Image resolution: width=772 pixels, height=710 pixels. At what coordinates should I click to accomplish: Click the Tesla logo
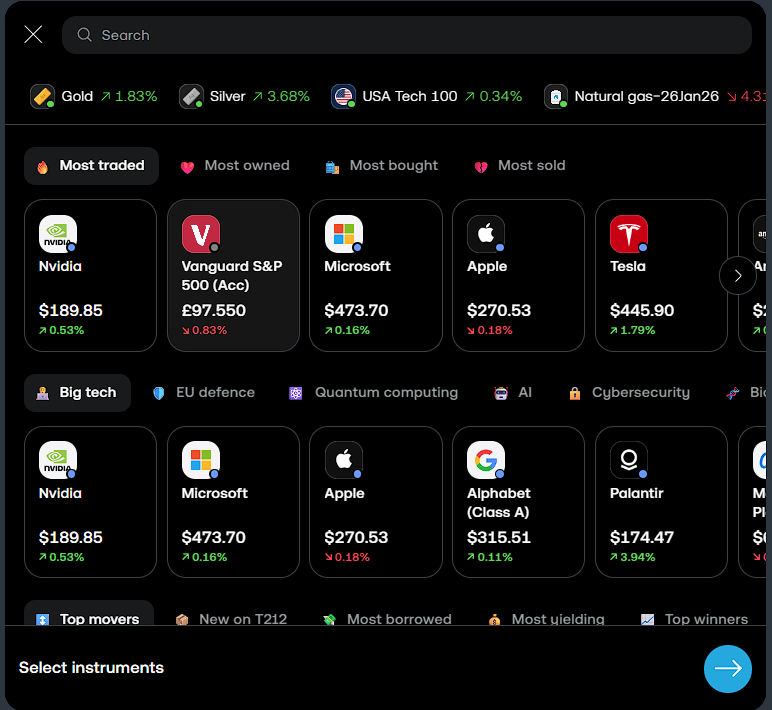629,234
